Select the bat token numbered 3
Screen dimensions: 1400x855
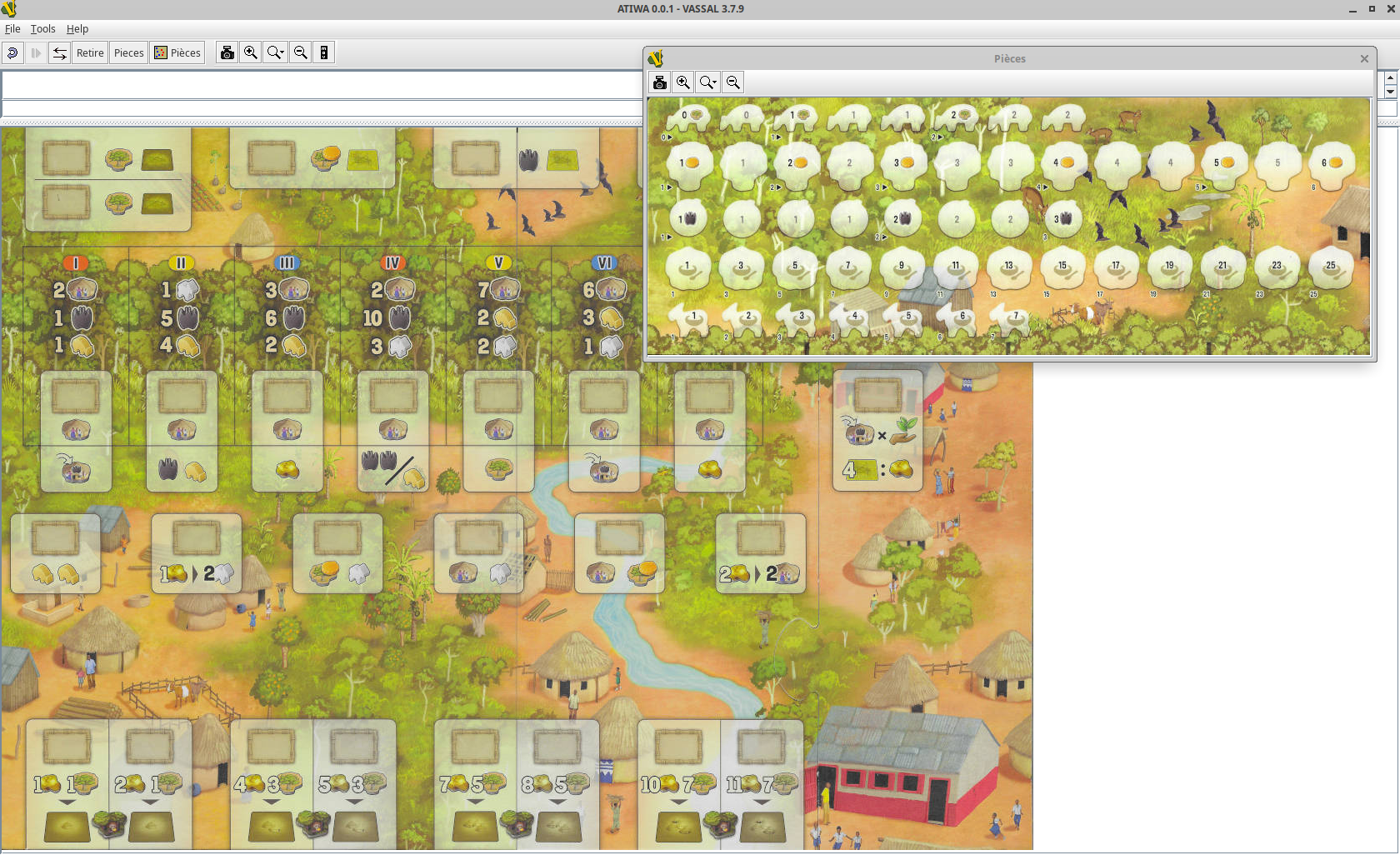click(1063, 220)
